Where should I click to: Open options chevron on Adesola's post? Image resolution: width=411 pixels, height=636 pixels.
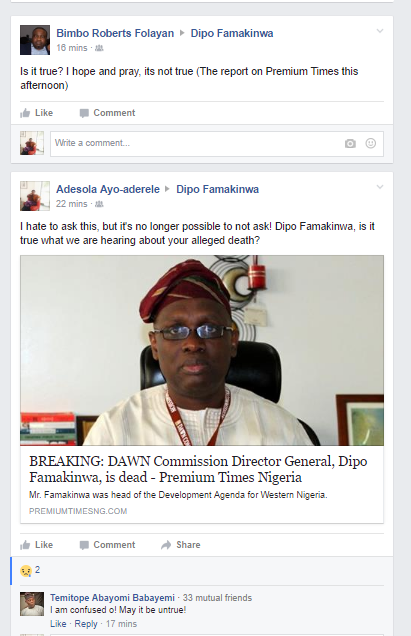point(380,187)
